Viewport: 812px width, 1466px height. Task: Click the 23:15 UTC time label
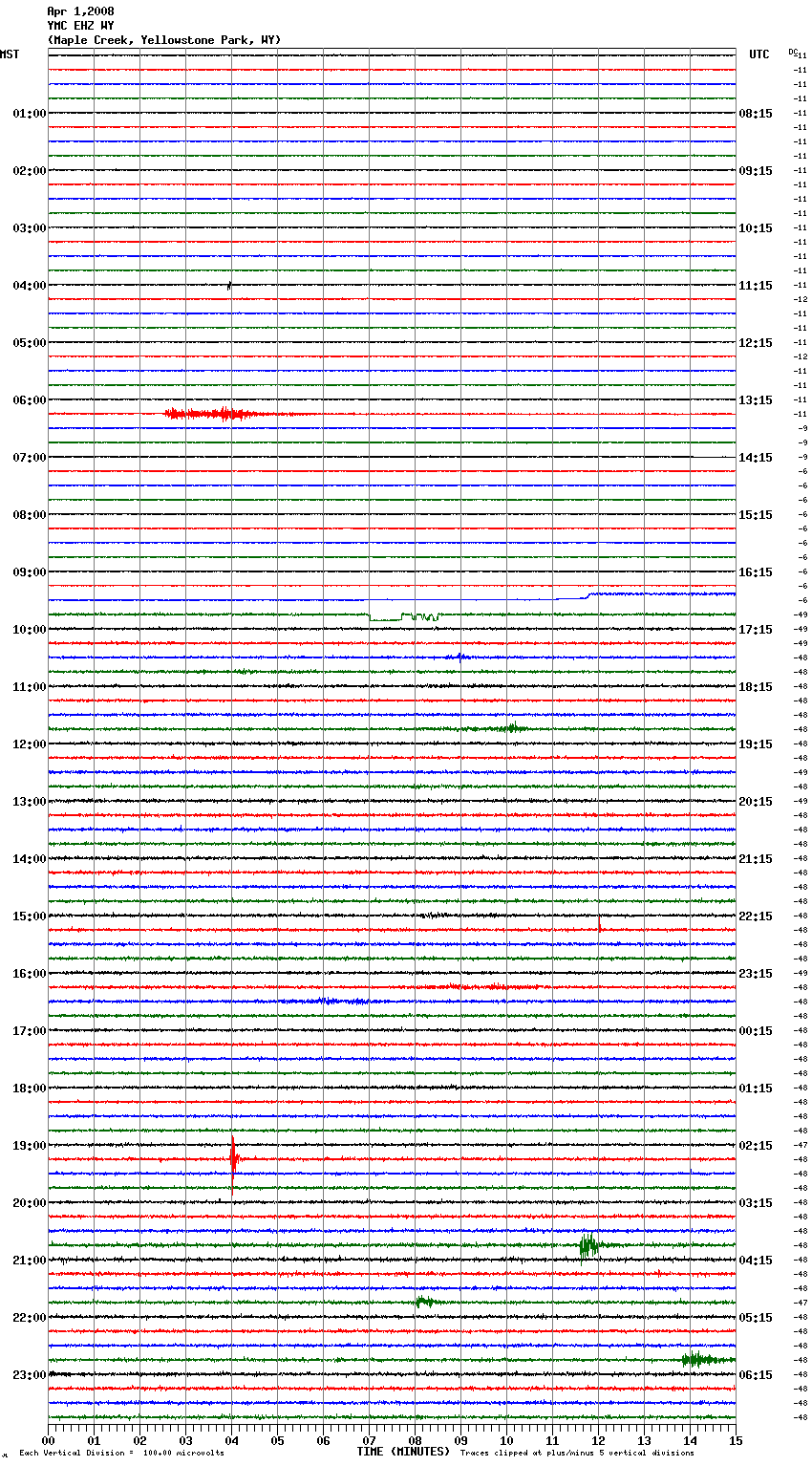click(756, 974)
